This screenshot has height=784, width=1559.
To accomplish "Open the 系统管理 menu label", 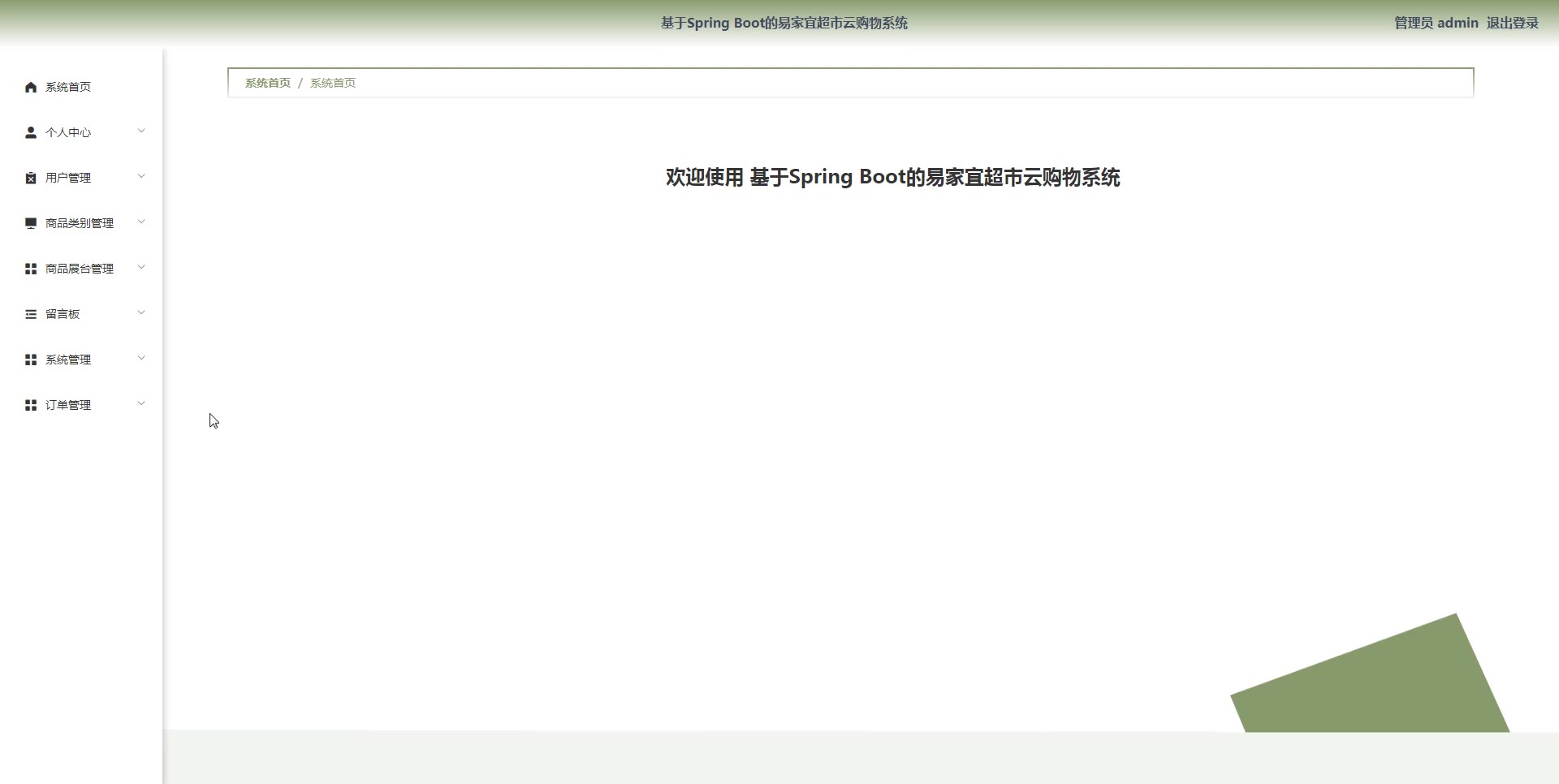I will point(68,360).
